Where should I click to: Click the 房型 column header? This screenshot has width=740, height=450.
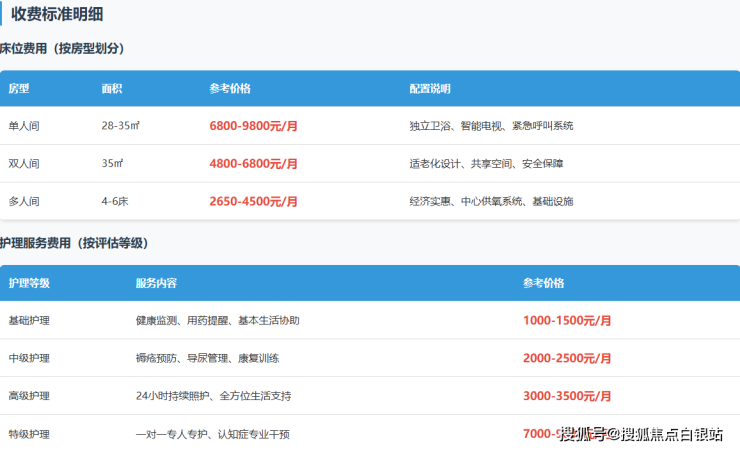(x=19, y=89)
